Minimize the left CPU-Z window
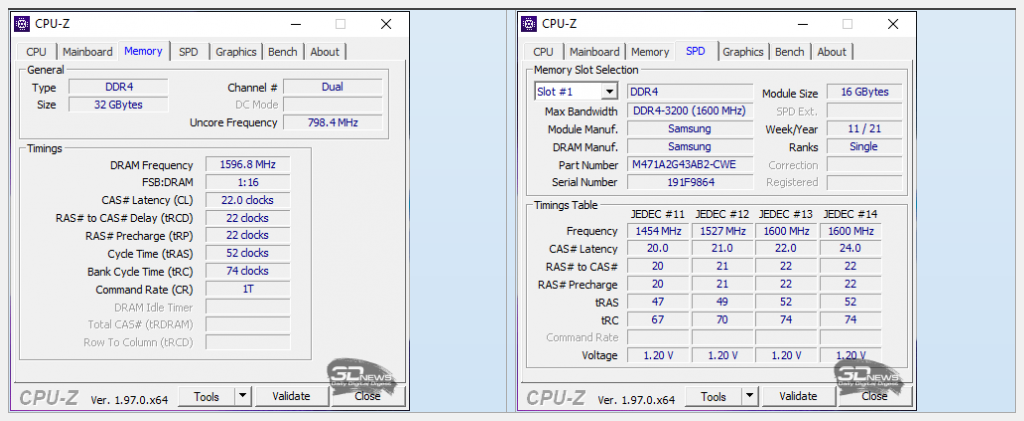1024x421 pixels. click(296, 24)
